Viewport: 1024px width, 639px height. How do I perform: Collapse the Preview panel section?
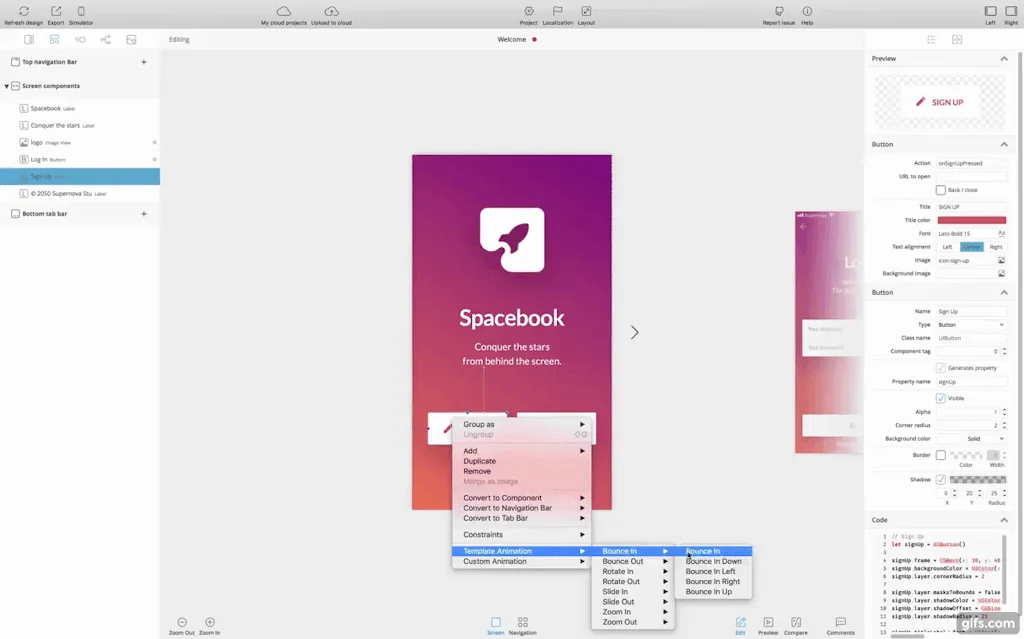tap(1004, 59)
